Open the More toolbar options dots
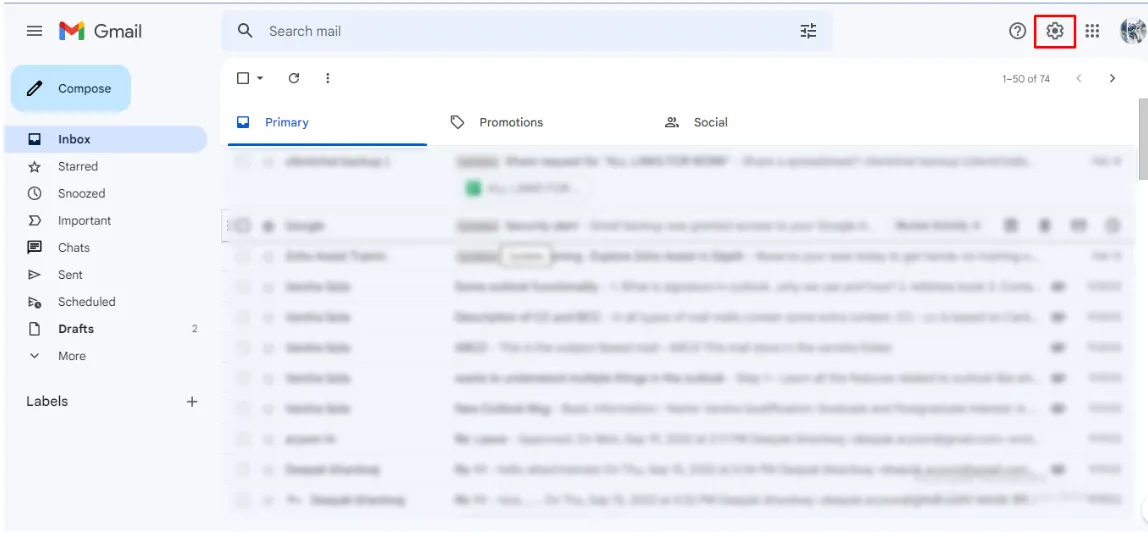The height and width of the screenshot is (537, 1148). pos(327,78)
